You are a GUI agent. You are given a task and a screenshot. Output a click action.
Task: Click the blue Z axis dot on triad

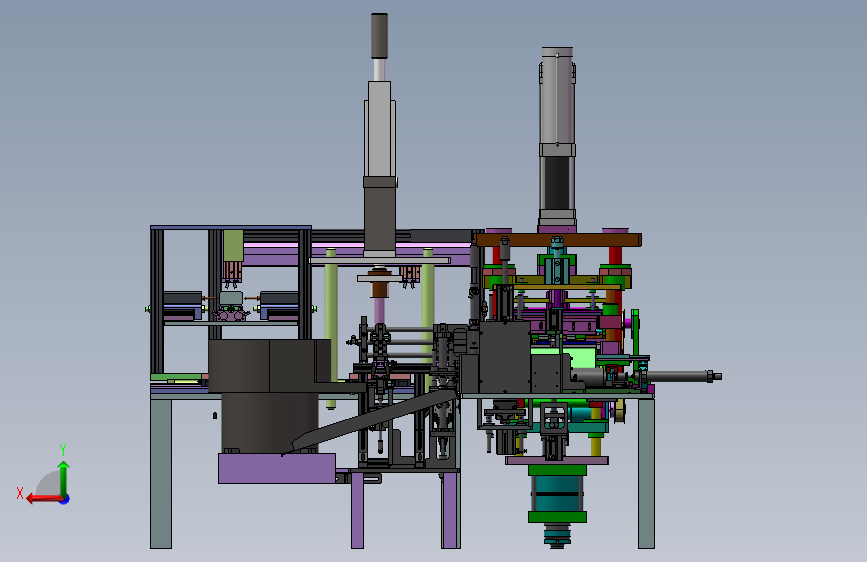(65, 499)
